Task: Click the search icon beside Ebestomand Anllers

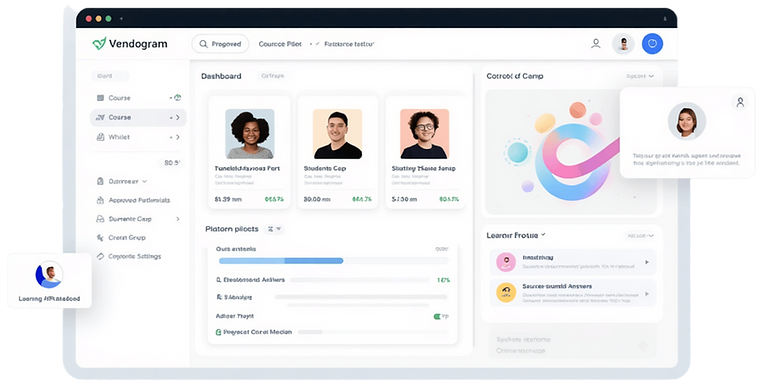Action: (x=218, y=280)
